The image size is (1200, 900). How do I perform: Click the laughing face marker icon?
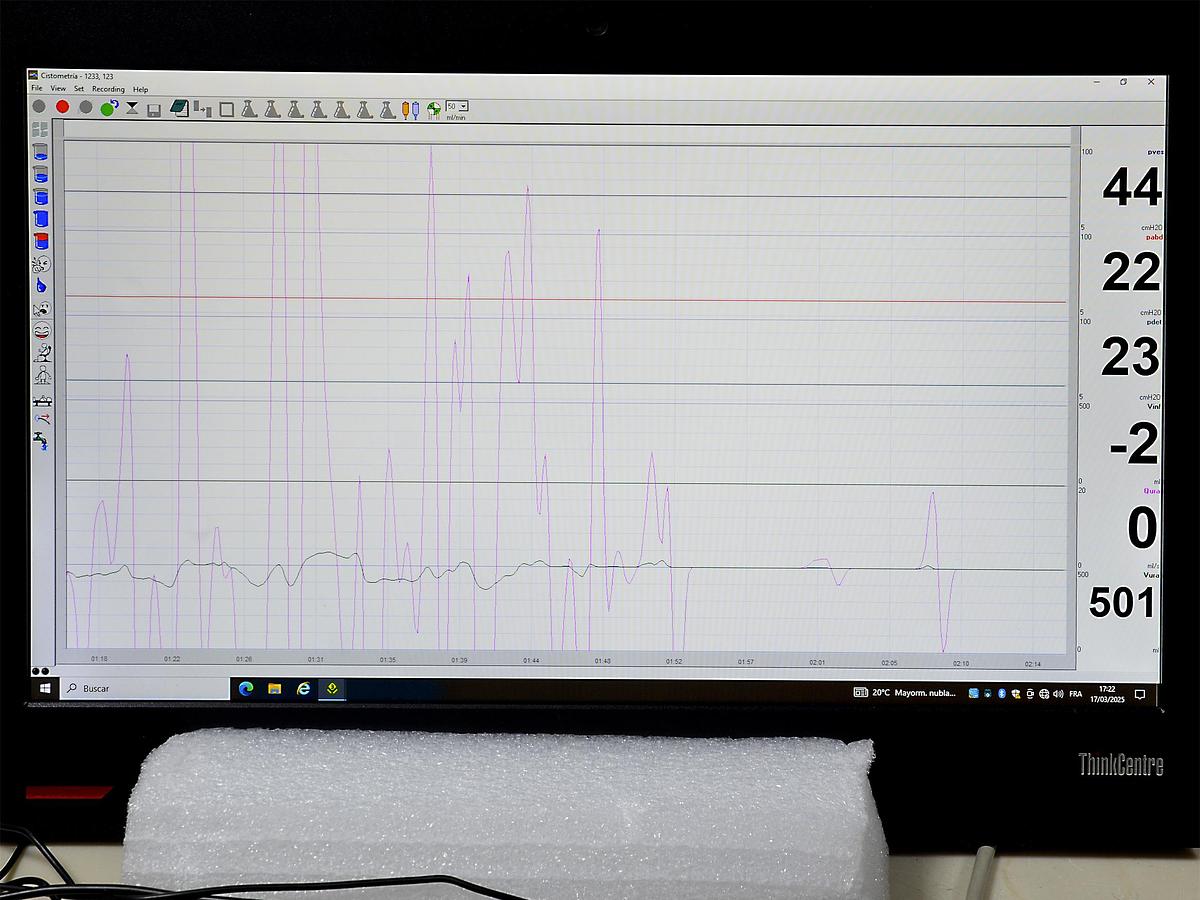tap(41, 330)
